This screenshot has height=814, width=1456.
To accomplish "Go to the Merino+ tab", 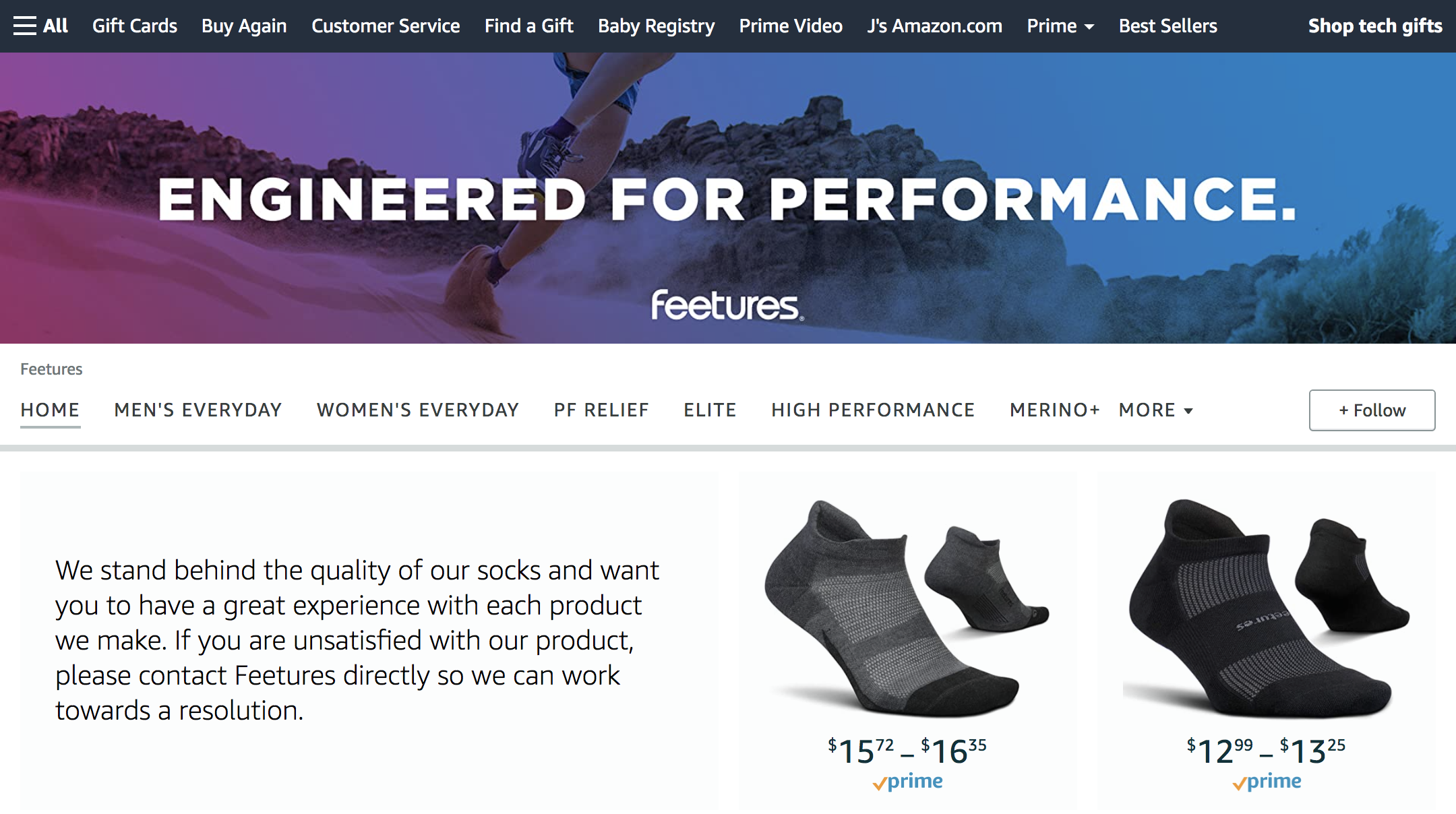I will (1055, 410).
